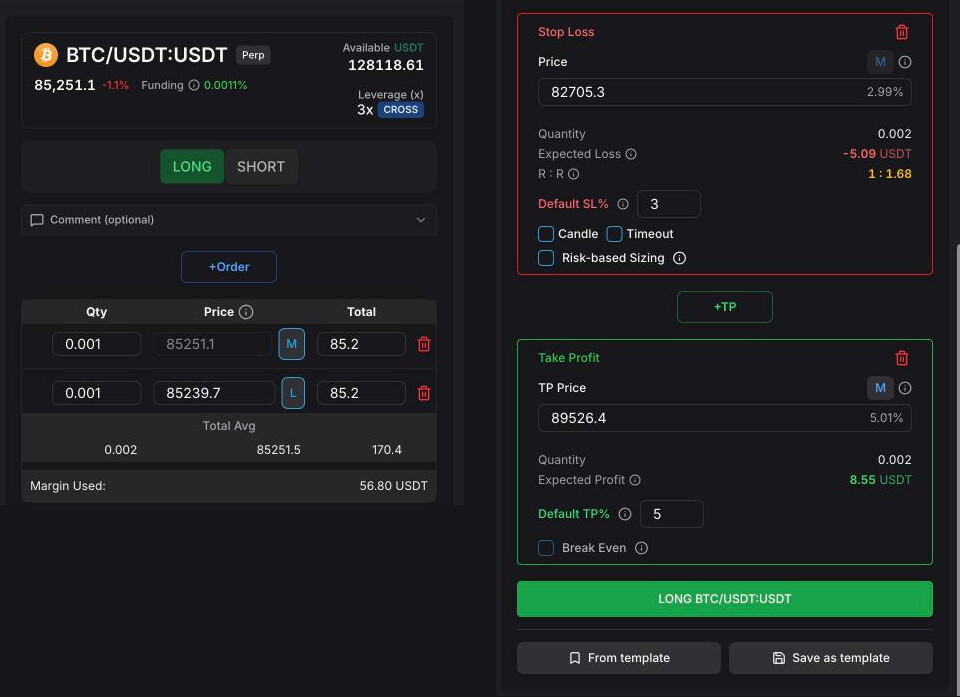The width and height of the screenshot is (960, 697).
Task: Add another order with +Order
Action: [x=229, y=267]
